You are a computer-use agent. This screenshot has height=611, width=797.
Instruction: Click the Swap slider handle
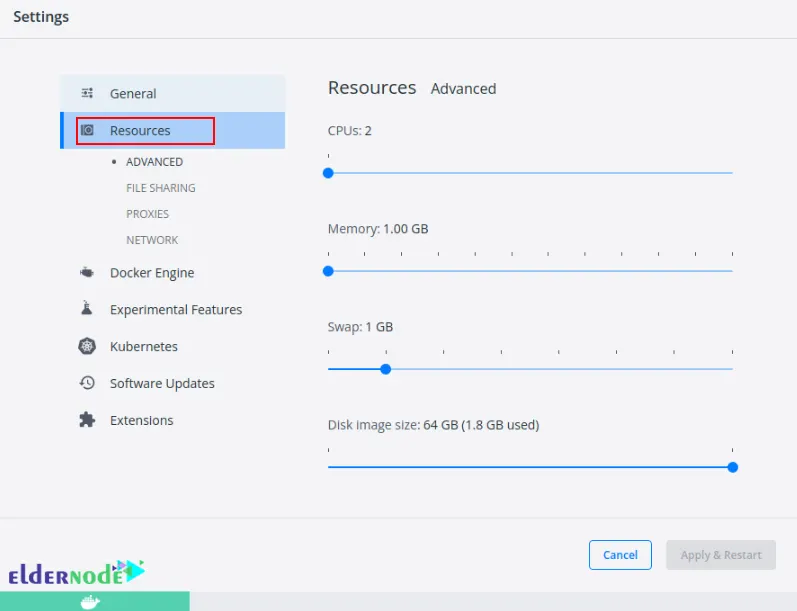click(386, 370)
